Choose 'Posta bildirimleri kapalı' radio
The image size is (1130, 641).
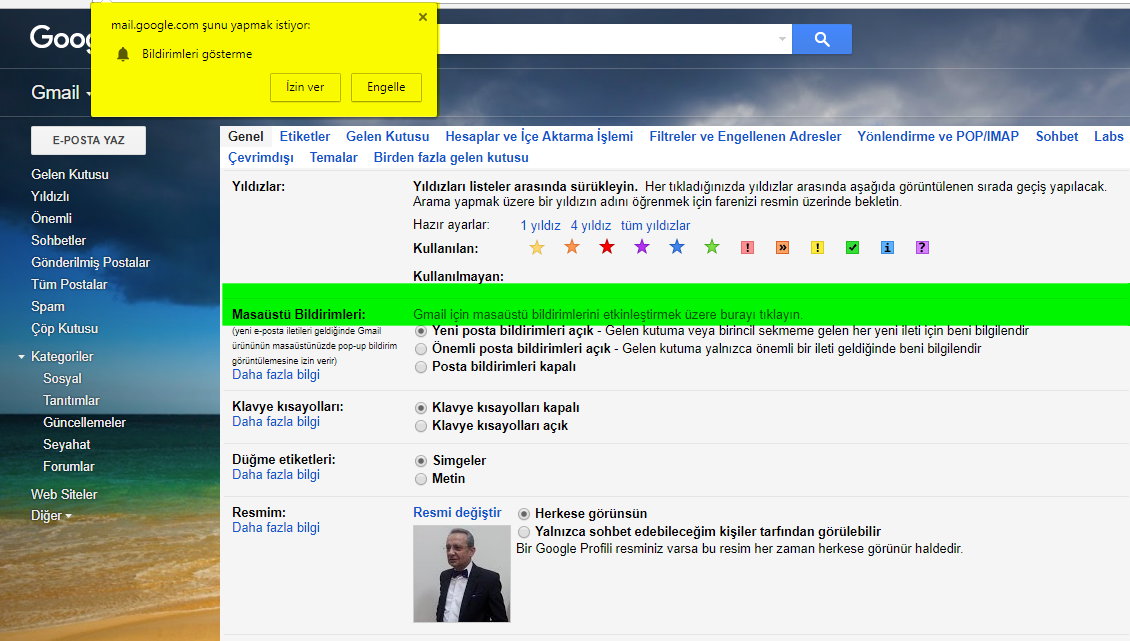point(421,367)
